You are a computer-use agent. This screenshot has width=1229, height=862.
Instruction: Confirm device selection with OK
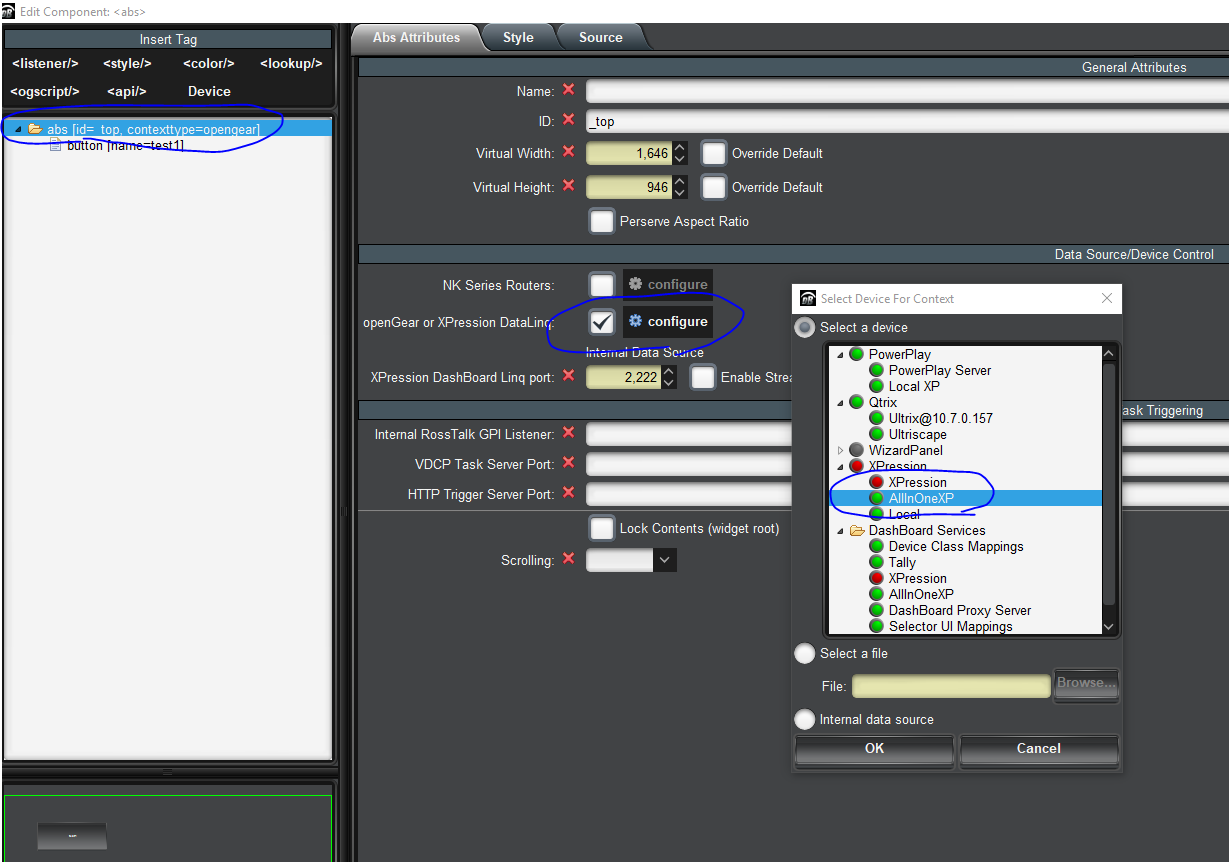875,749
